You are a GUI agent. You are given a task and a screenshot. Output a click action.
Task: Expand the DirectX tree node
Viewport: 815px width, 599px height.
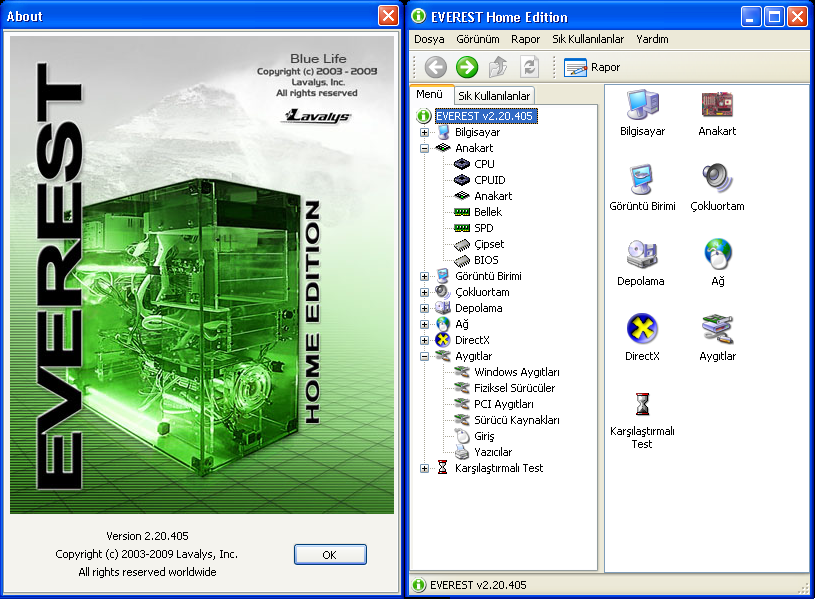424,341
